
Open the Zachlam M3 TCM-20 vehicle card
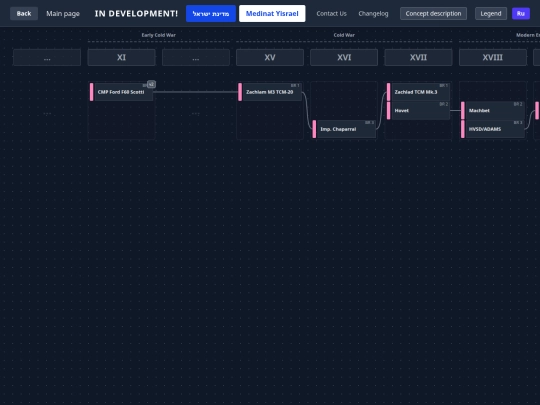tap(270, 92)
